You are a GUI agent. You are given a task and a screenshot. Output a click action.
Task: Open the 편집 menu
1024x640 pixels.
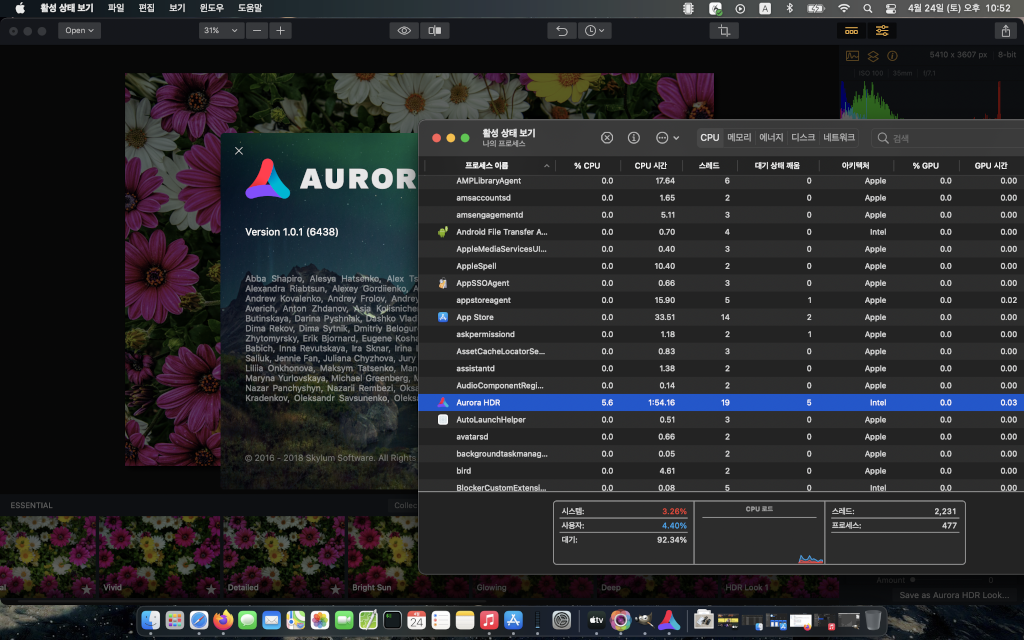(146, 8)
